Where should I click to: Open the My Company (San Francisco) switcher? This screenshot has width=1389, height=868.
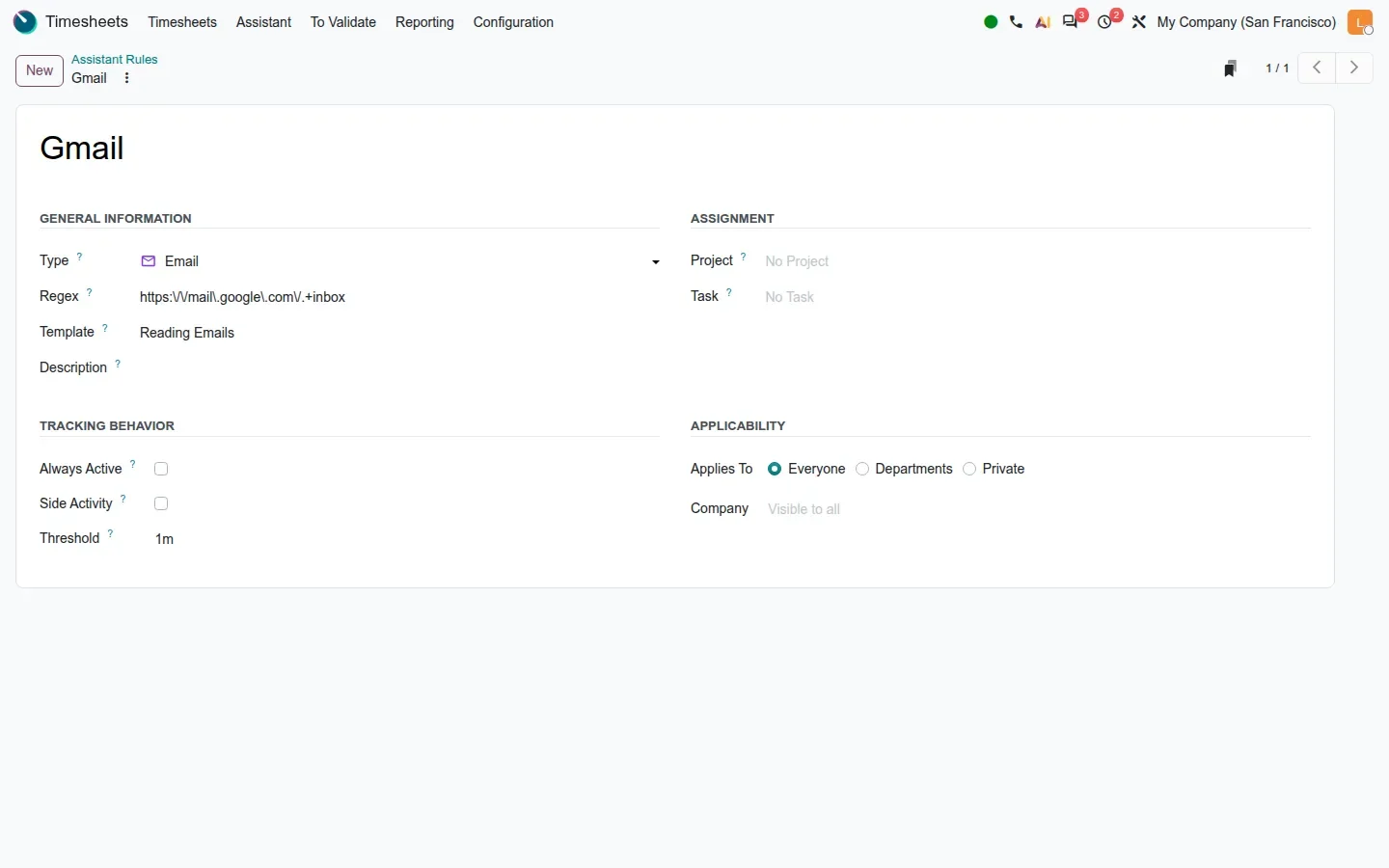(1246, 22)
